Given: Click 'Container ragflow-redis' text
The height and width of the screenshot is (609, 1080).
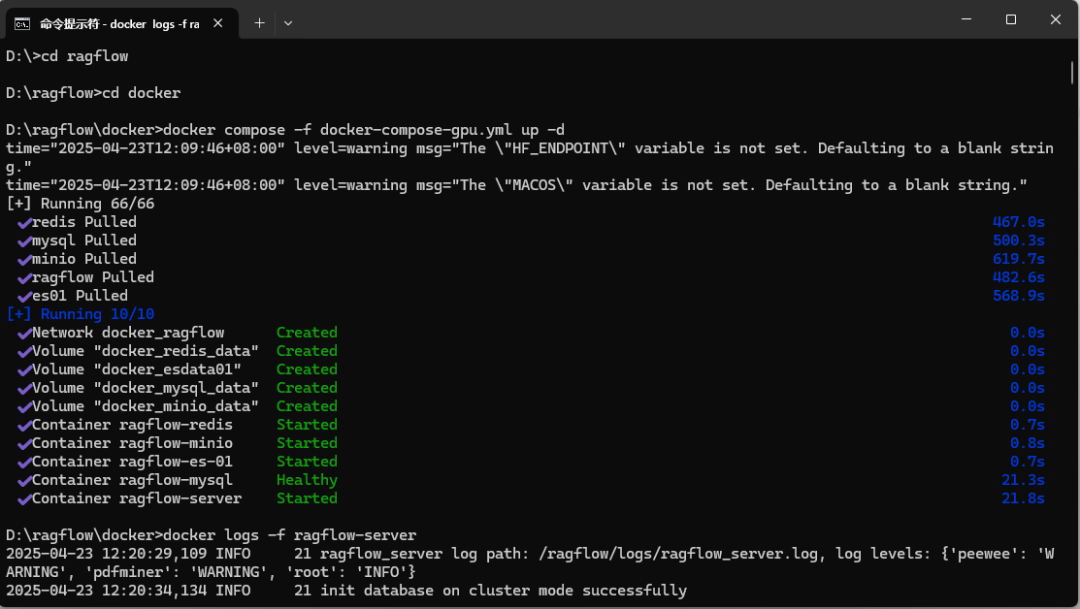Looking at the screenshot, I should coord(132,425).
